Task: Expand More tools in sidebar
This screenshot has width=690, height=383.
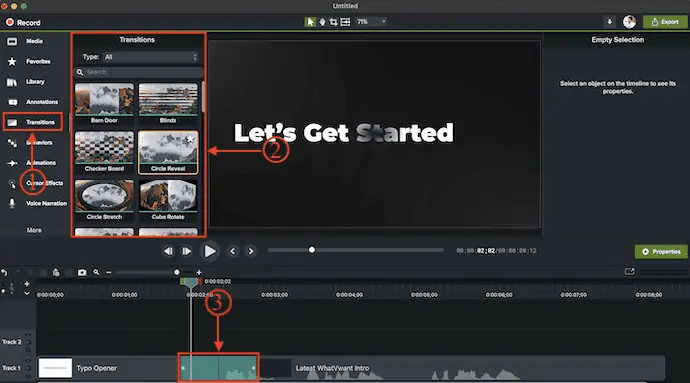Action: pyautogui.click(x=34, y=230)
